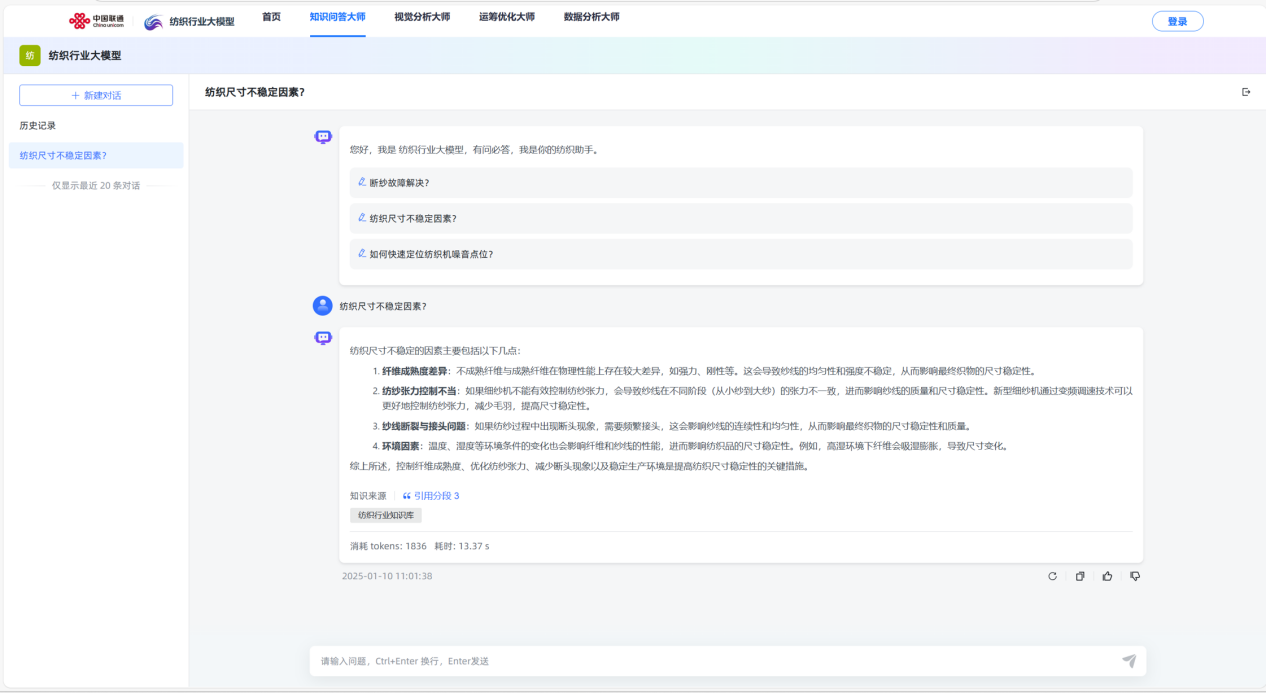Click the 耗时: 13.37 s text
The width and height of the screenshot is (1266, 693).
pos(462,546)
